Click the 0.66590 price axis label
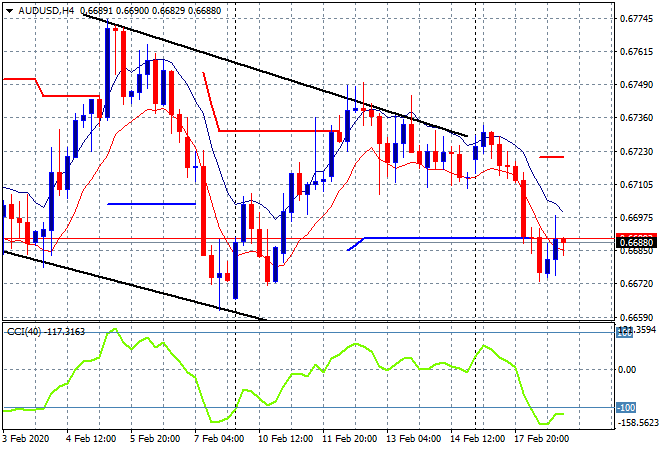 pyautogui.click(x=637, y=317)
